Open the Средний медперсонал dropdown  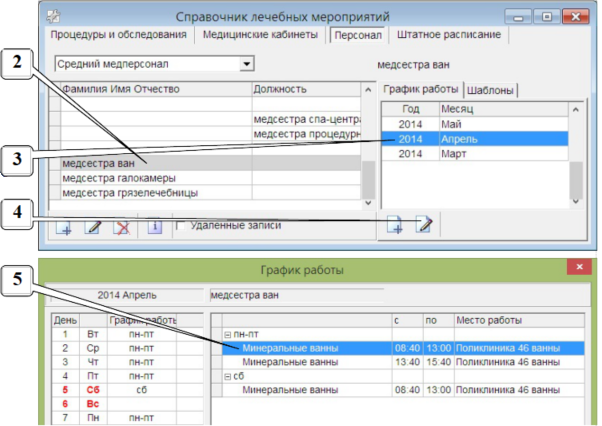point(247,65)
